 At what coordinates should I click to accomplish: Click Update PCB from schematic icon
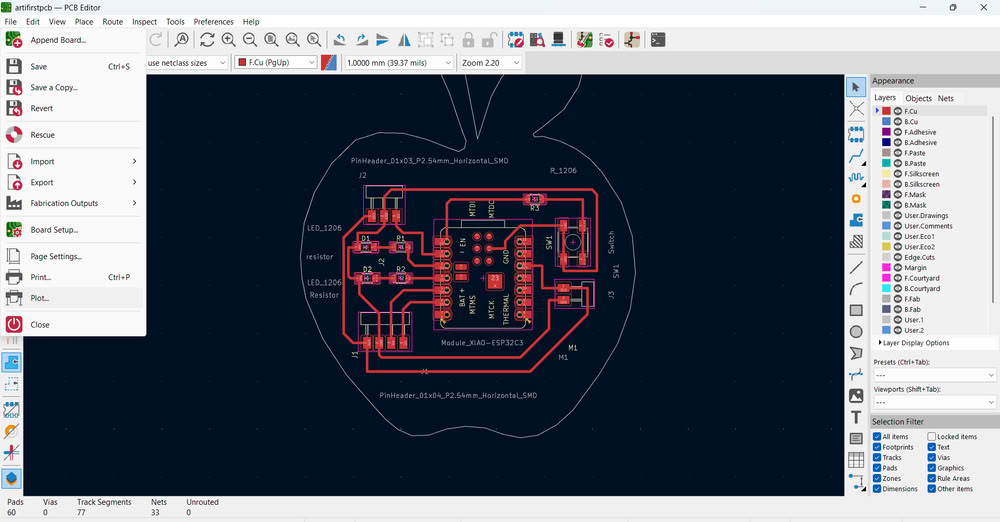(584, 40)
